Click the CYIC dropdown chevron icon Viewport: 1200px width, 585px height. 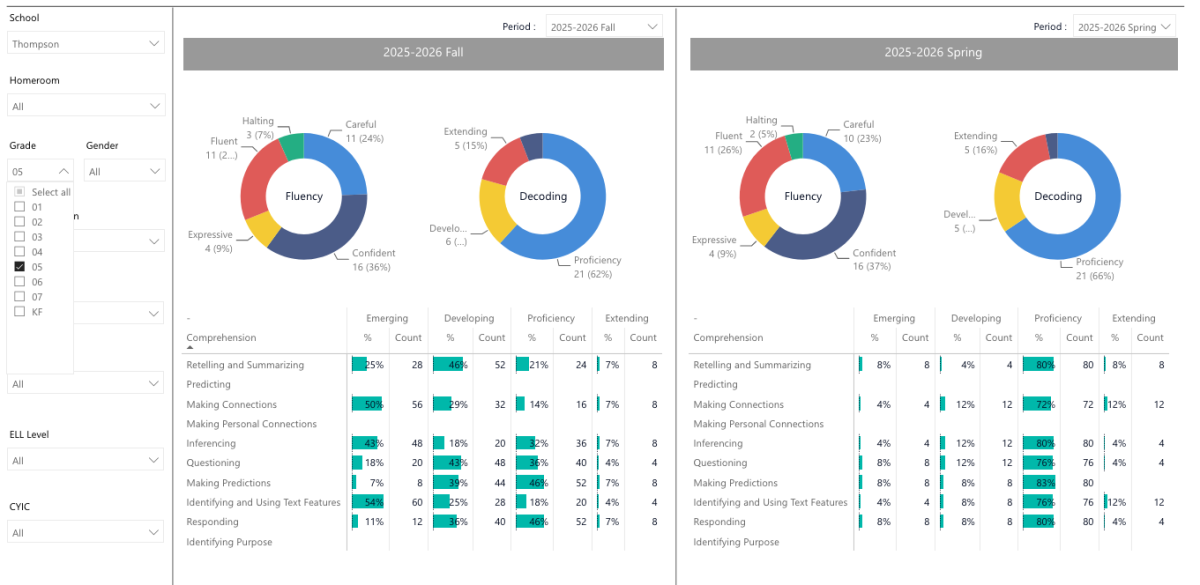[x=154, y=533]
